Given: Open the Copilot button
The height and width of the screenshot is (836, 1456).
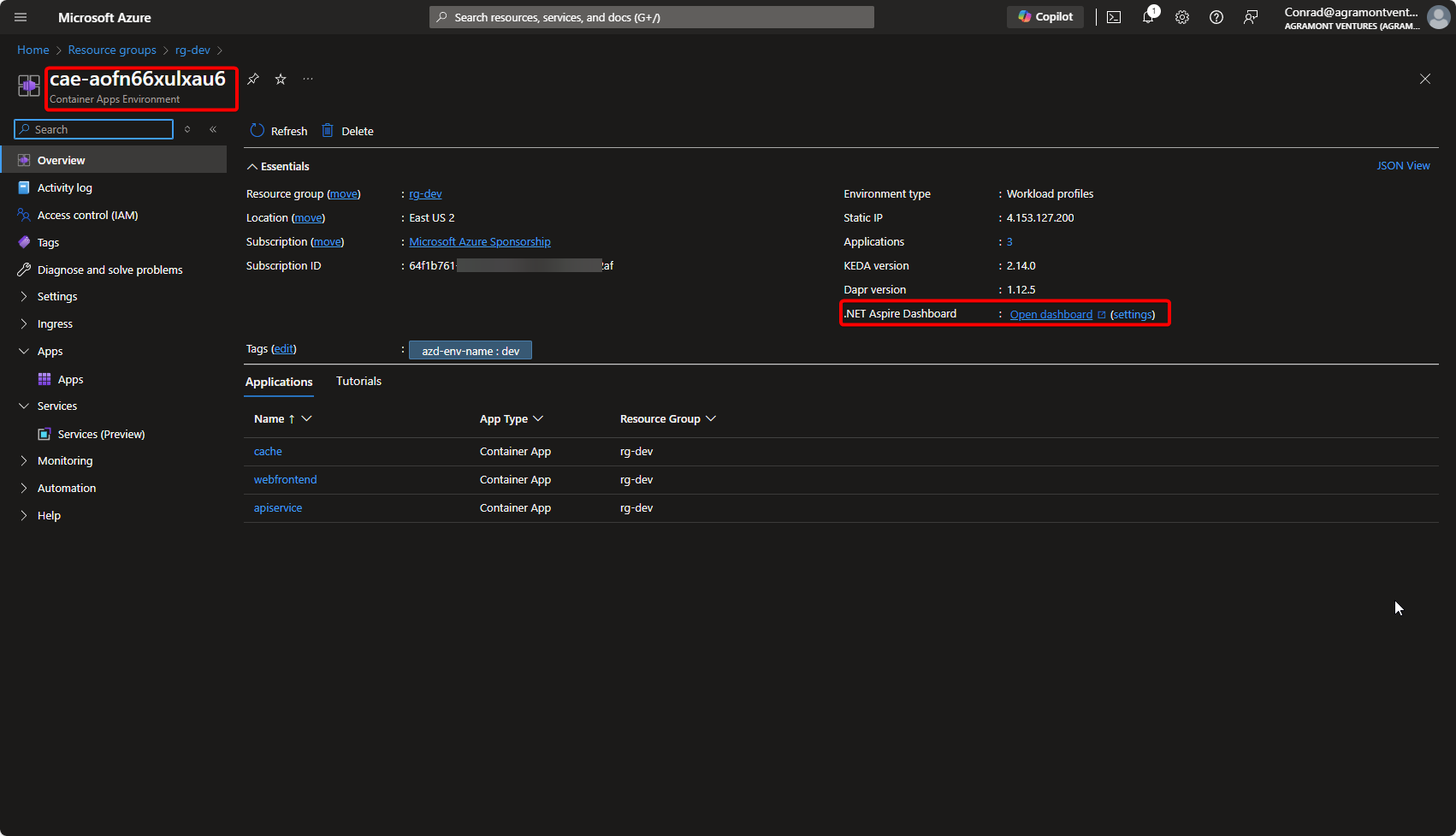Looking at the screenshot, I should pyautogui.click(x=1045, y=17).
